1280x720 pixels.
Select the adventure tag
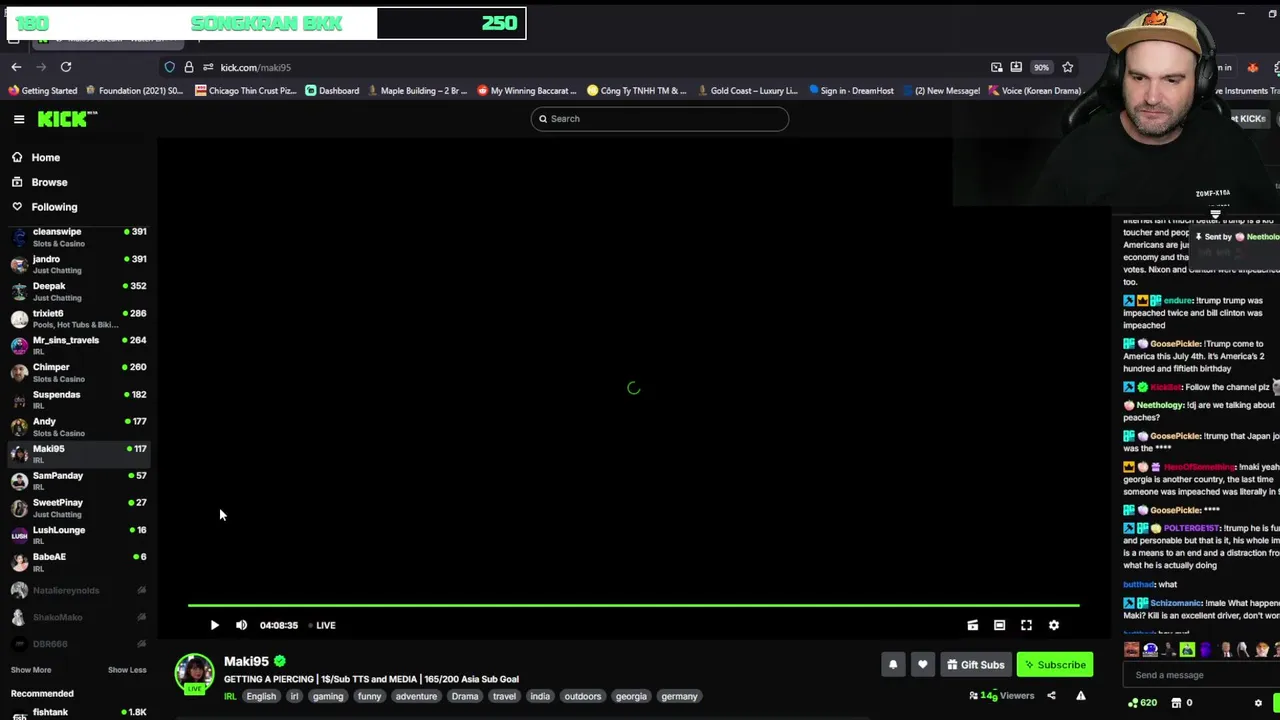pos(416,697)
